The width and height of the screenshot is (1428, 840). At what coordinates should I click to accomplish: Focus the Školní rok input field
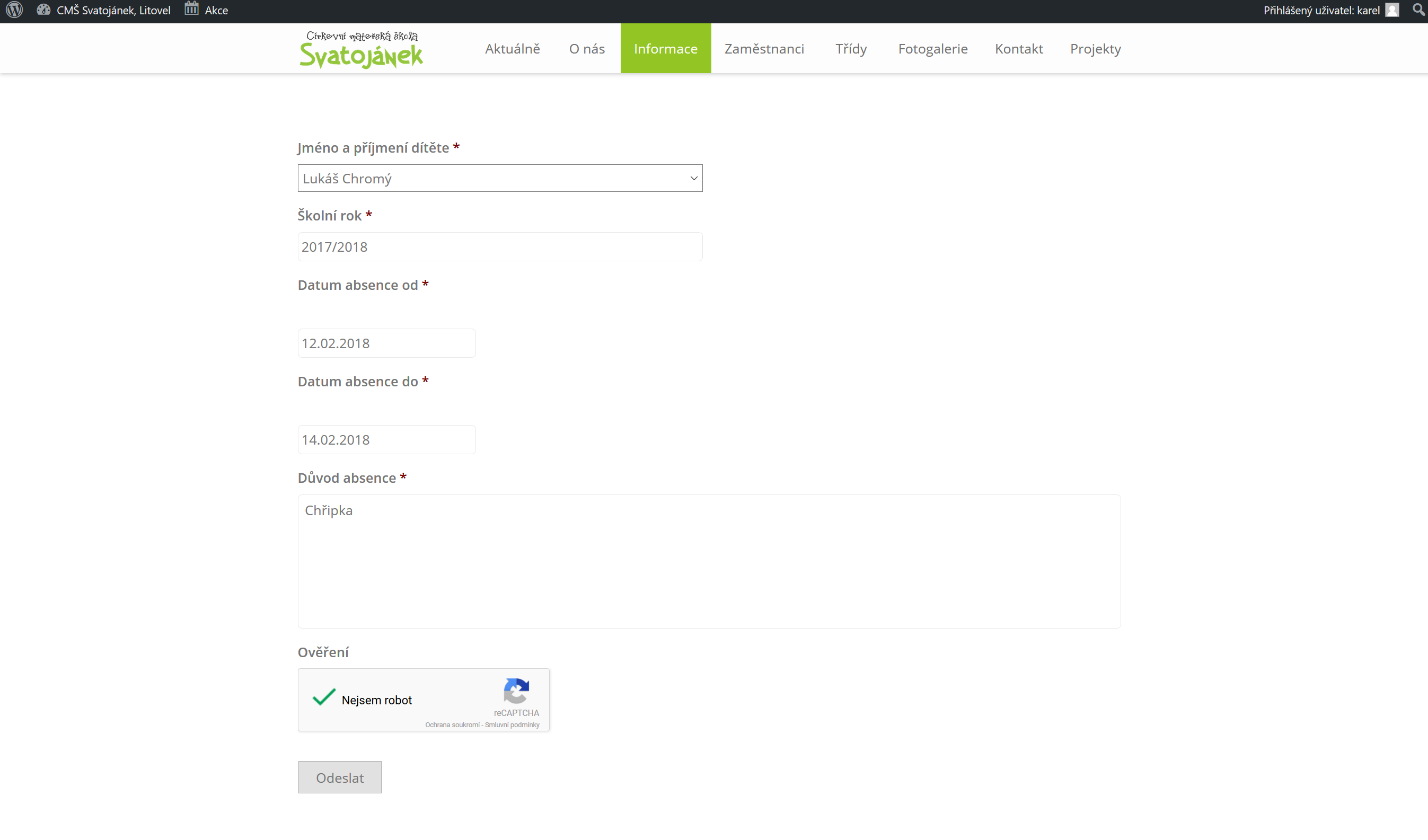click(x=500, y=247)
